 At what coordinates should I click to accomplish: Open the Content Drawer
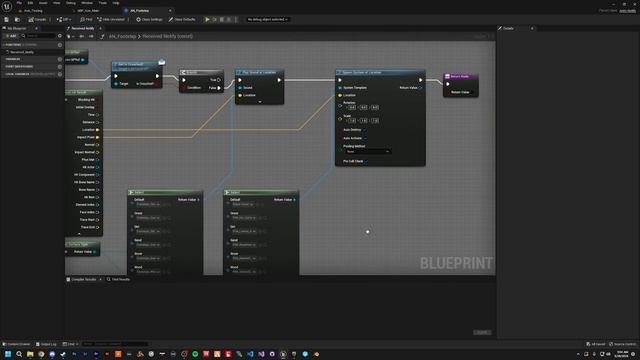[16, 344]
